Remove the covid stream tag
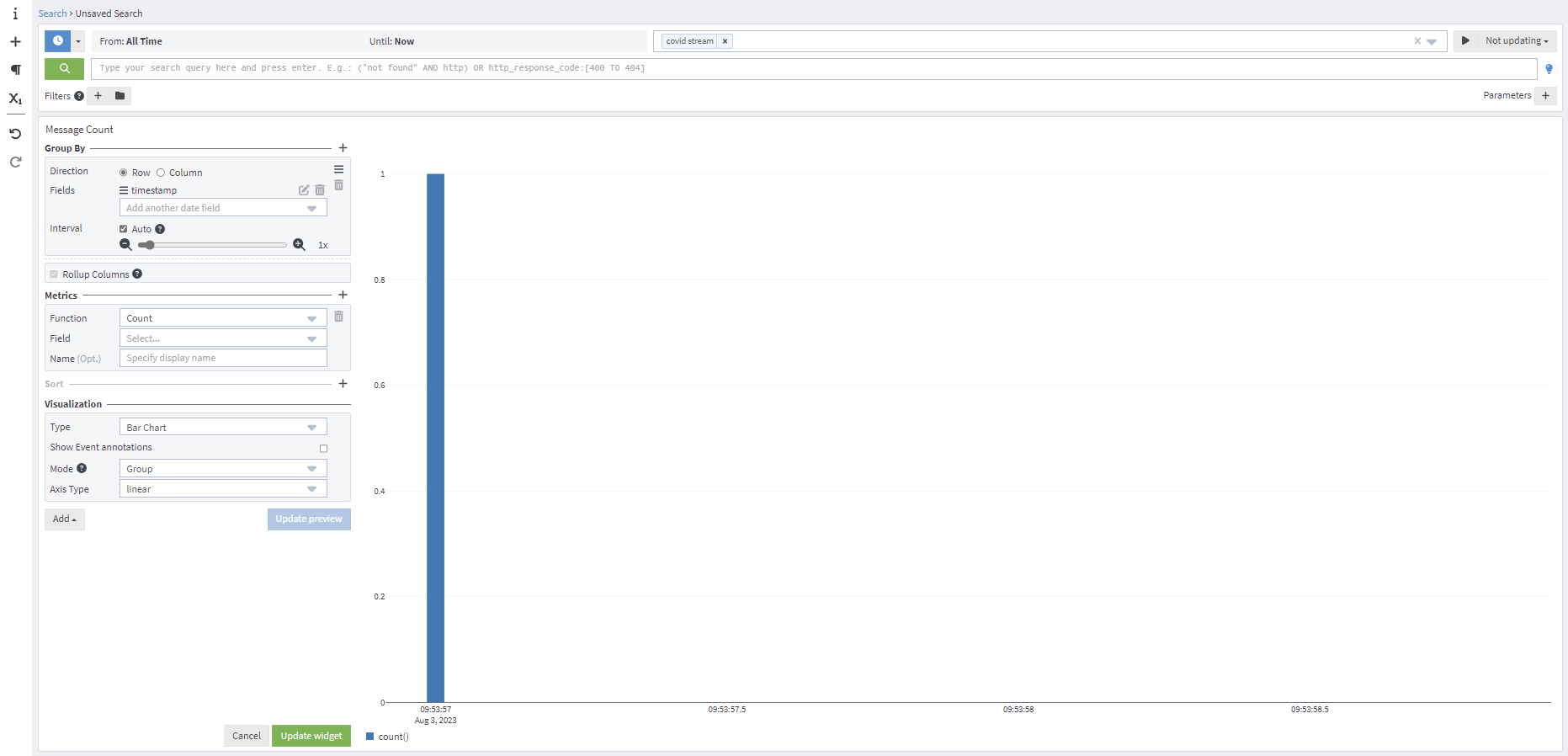Viewport: 1568px width, 756px height. pos(725,41)
